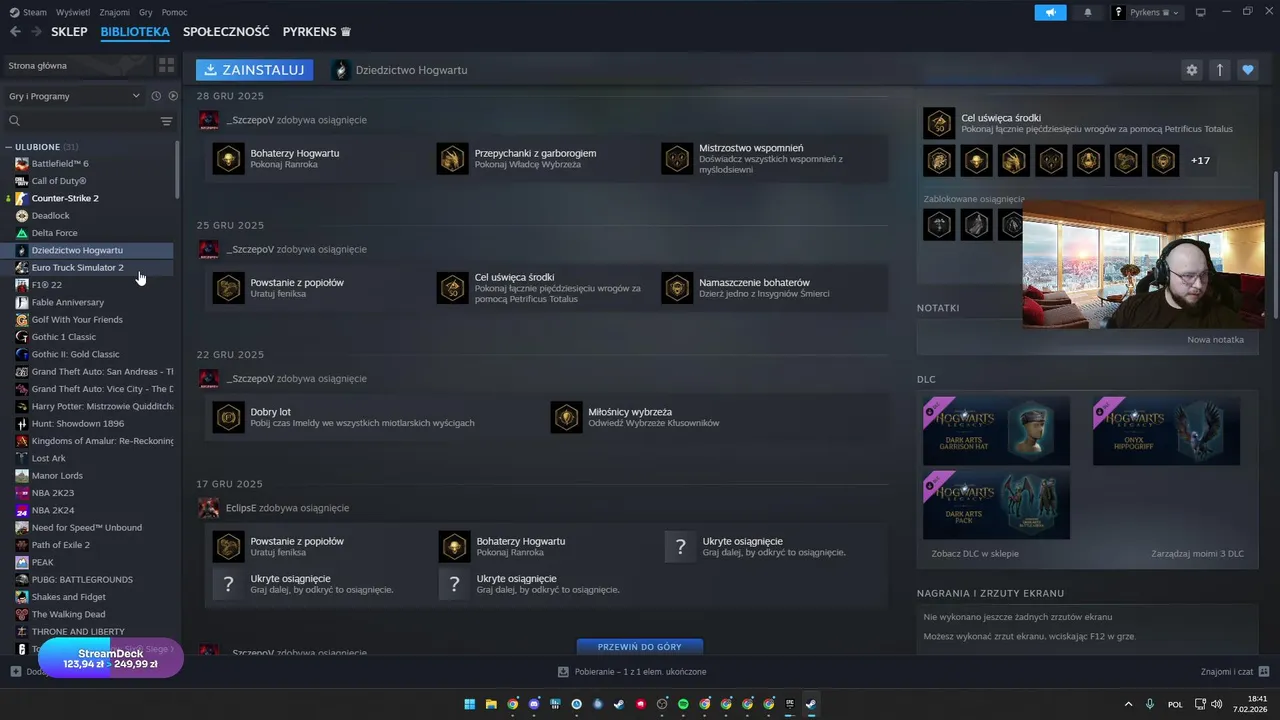Open advanced filter options icon
The height and width of the screenshot is (720, 1280).
166,121
